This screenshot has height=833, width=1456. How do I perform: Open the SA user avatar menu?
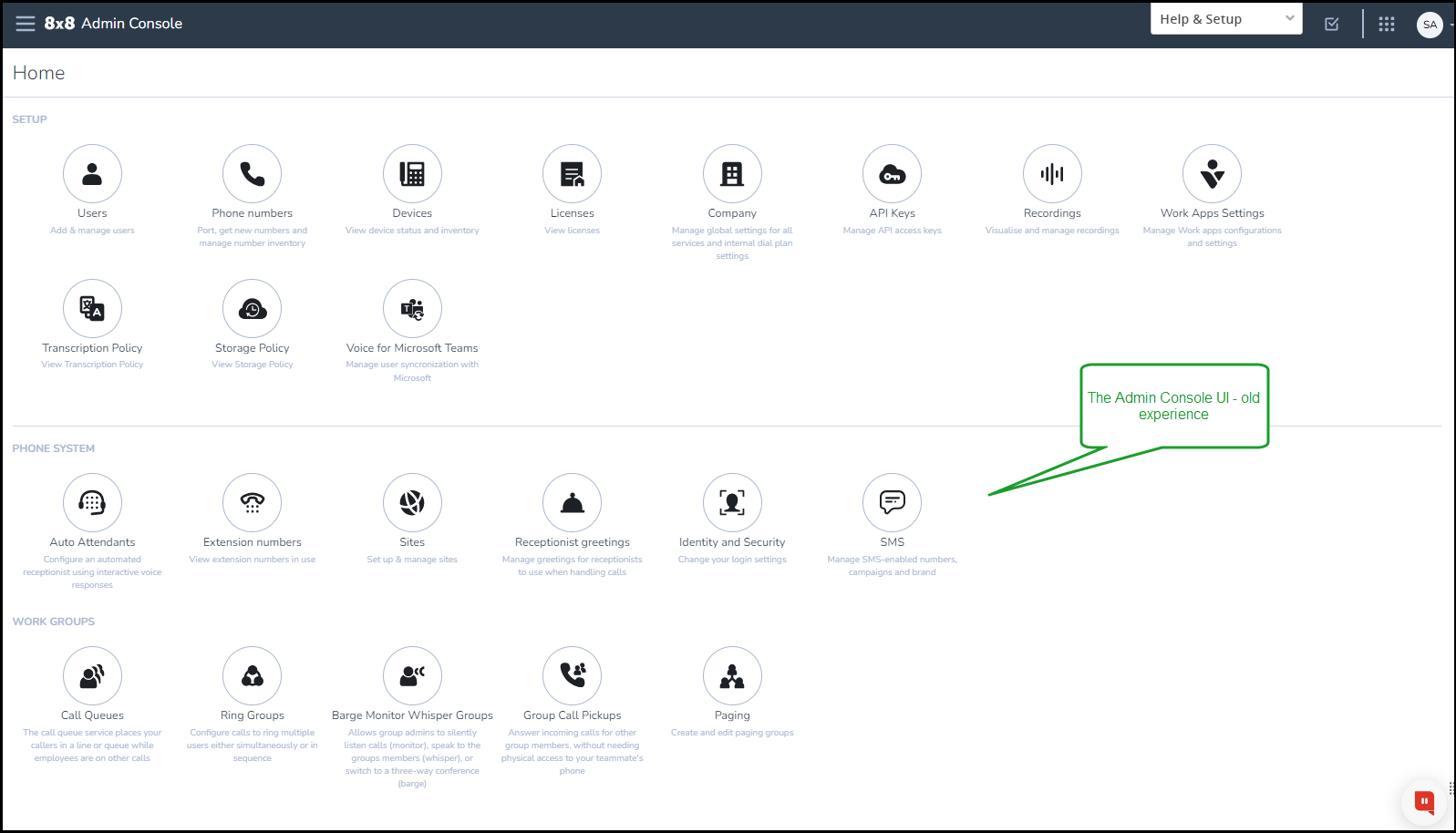click(x=1430, y=25)
